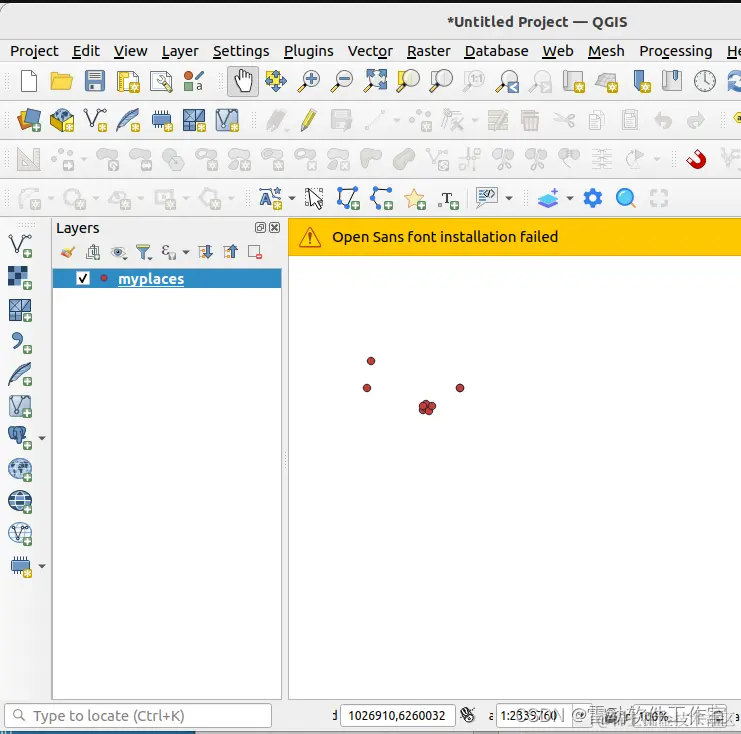Image resolution: width=741 pixels, height=734 pixels.
Task: Select the Zoom Out magnifier tool
Action: coord(342,81)
